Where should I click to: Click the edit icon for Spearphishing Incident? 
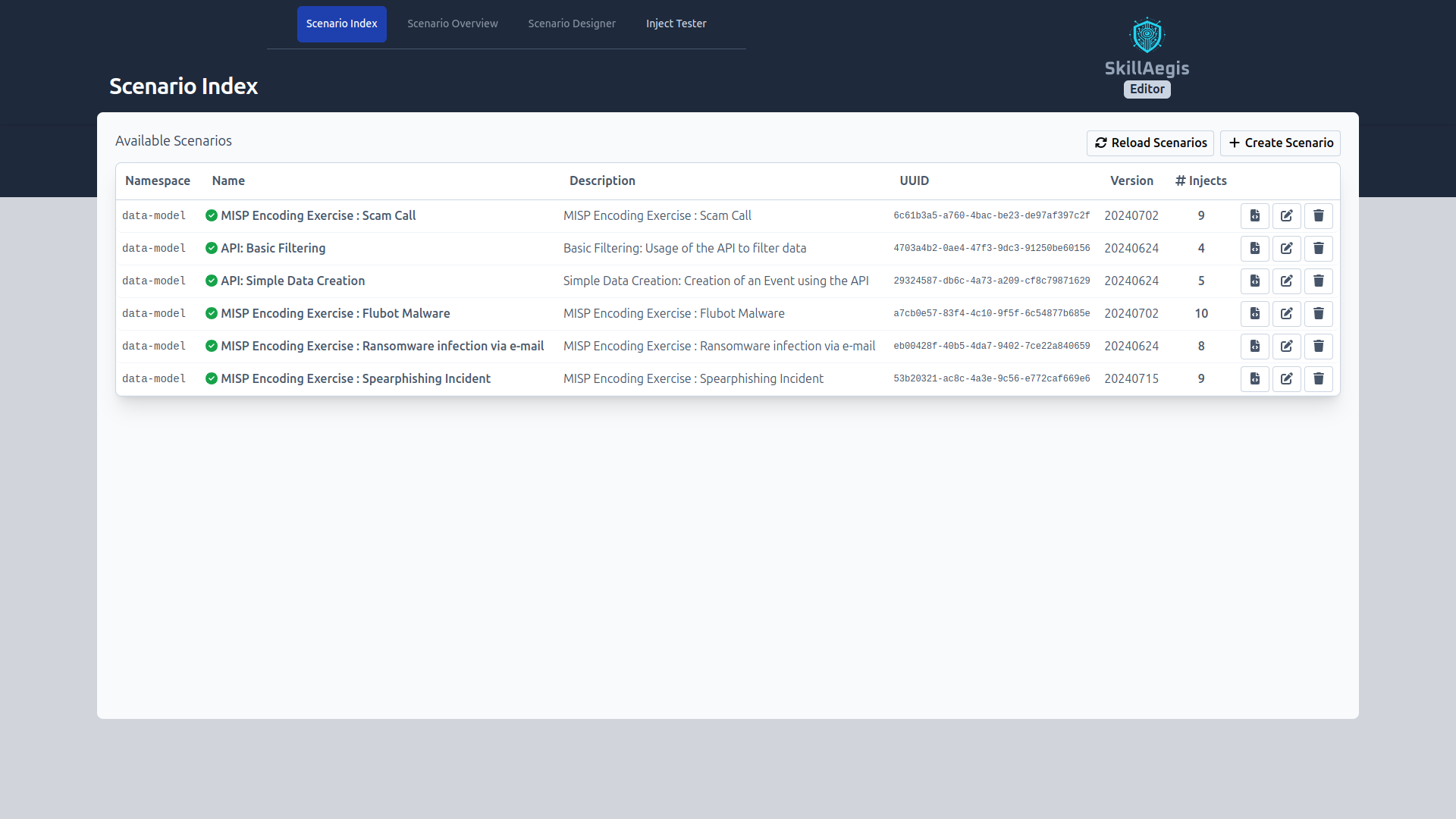coord(1287,379)
